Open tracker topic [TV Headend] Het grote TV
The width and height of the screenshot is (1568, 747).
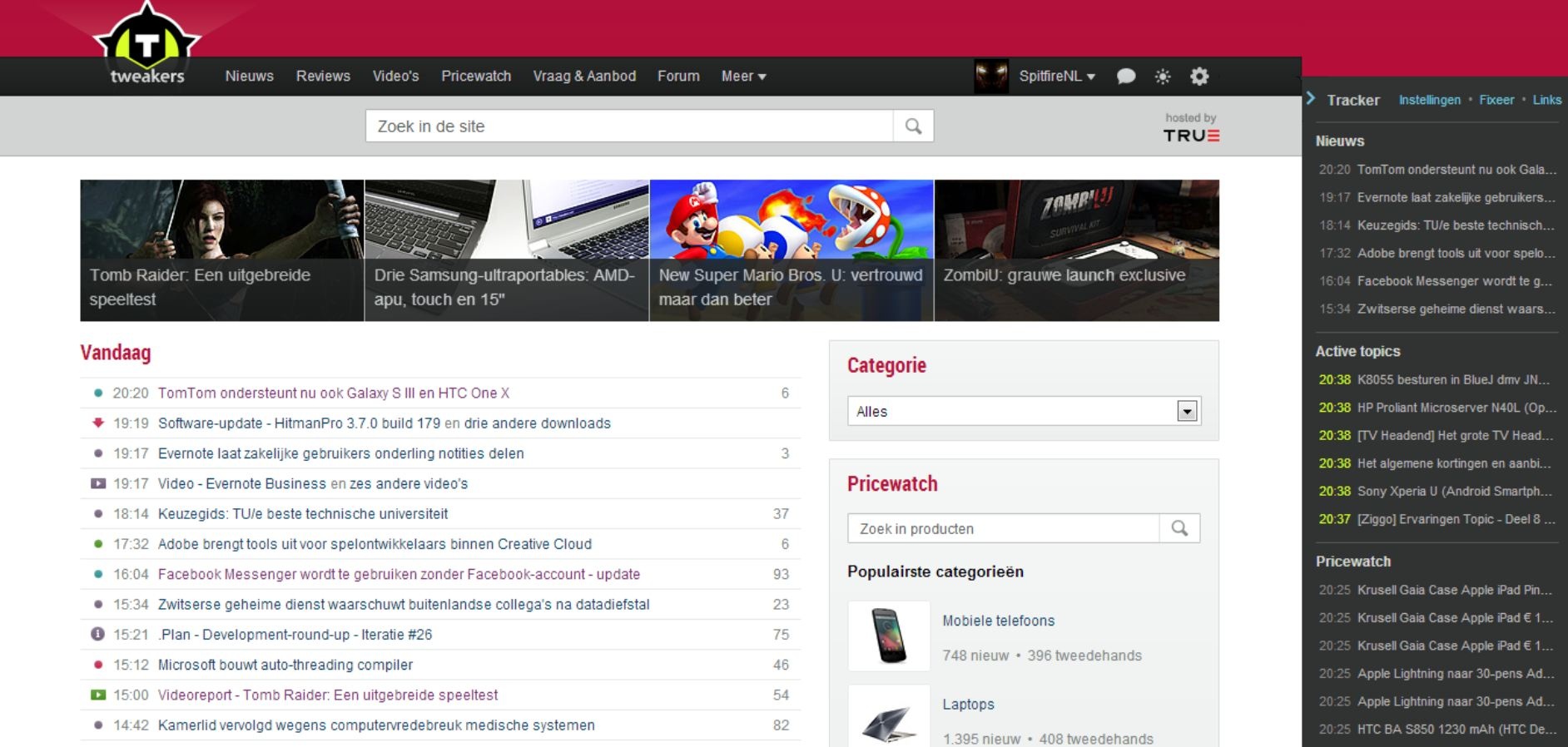tap(1455, 435)
